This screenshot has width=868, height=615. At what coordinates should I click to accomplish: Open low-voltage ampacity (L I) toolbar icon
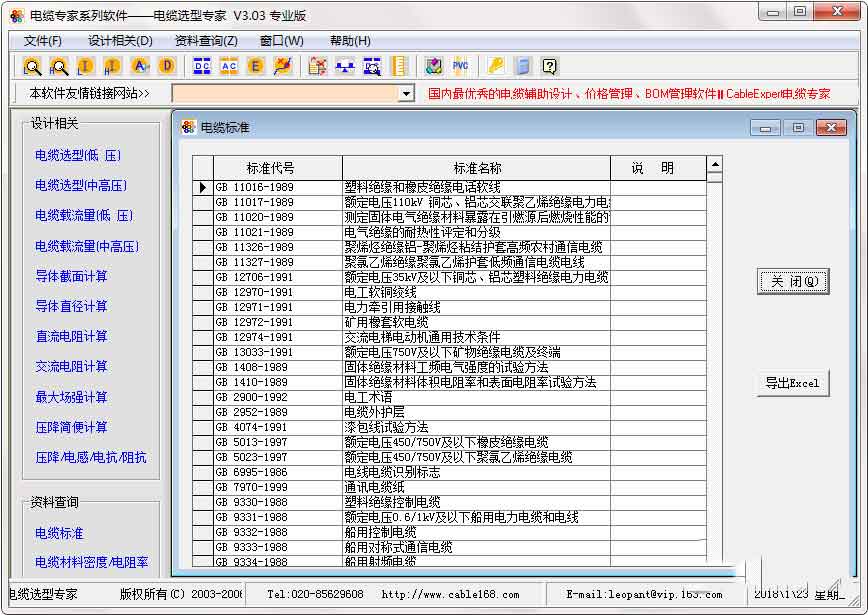(x=85, y=66)
